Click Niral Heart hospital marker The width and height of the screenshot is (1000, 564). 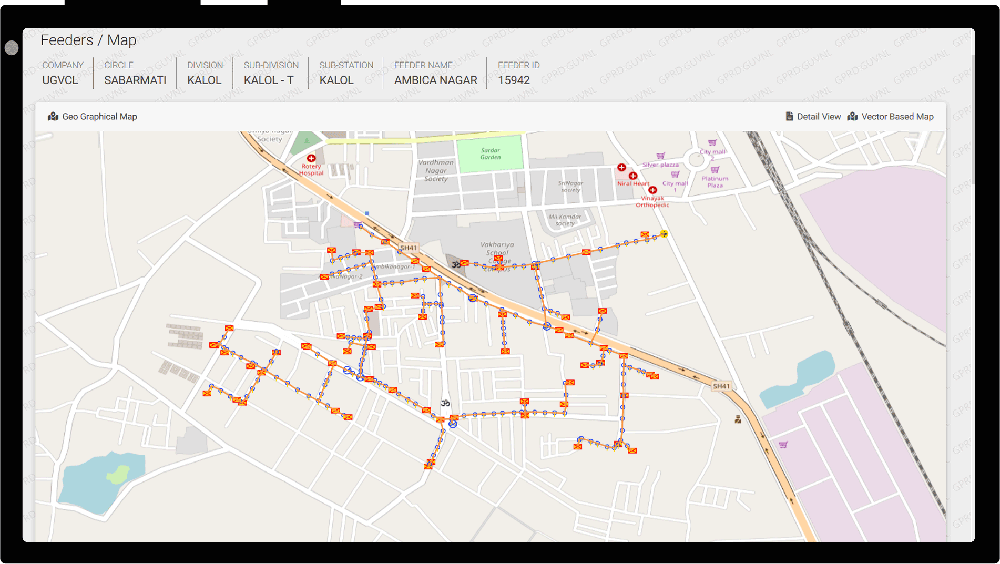(633, 175)
